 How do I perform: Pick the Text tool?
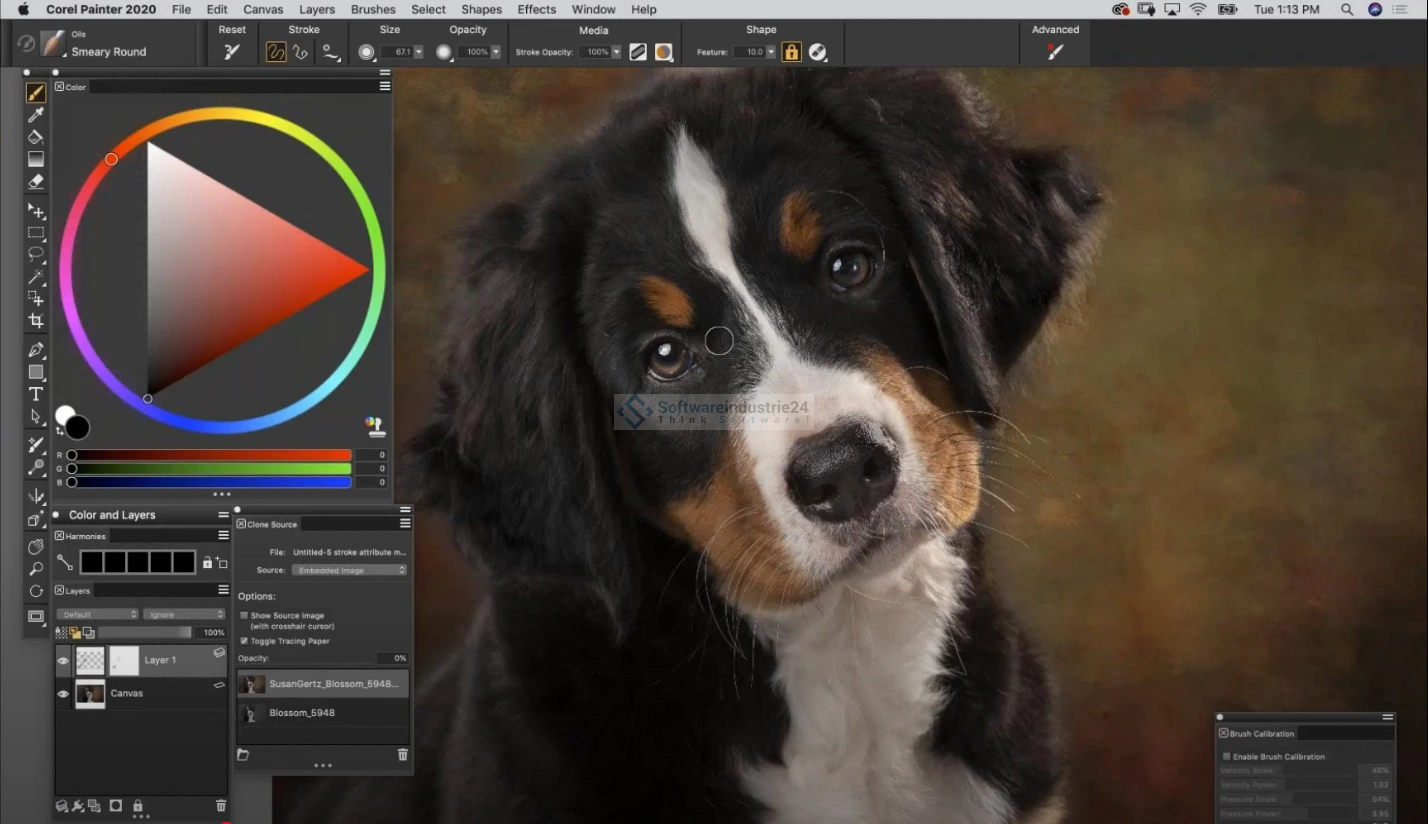click(x=36, y=394)
